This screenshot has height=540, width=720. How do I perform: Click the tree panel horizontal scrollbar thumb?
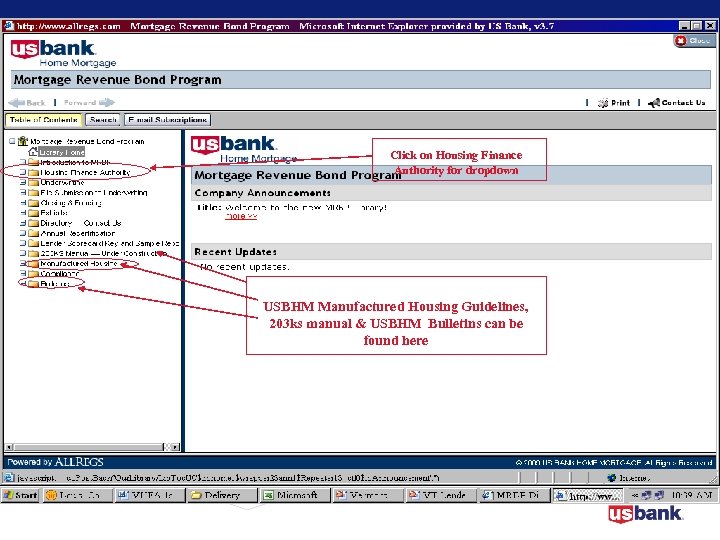[88, 447]
